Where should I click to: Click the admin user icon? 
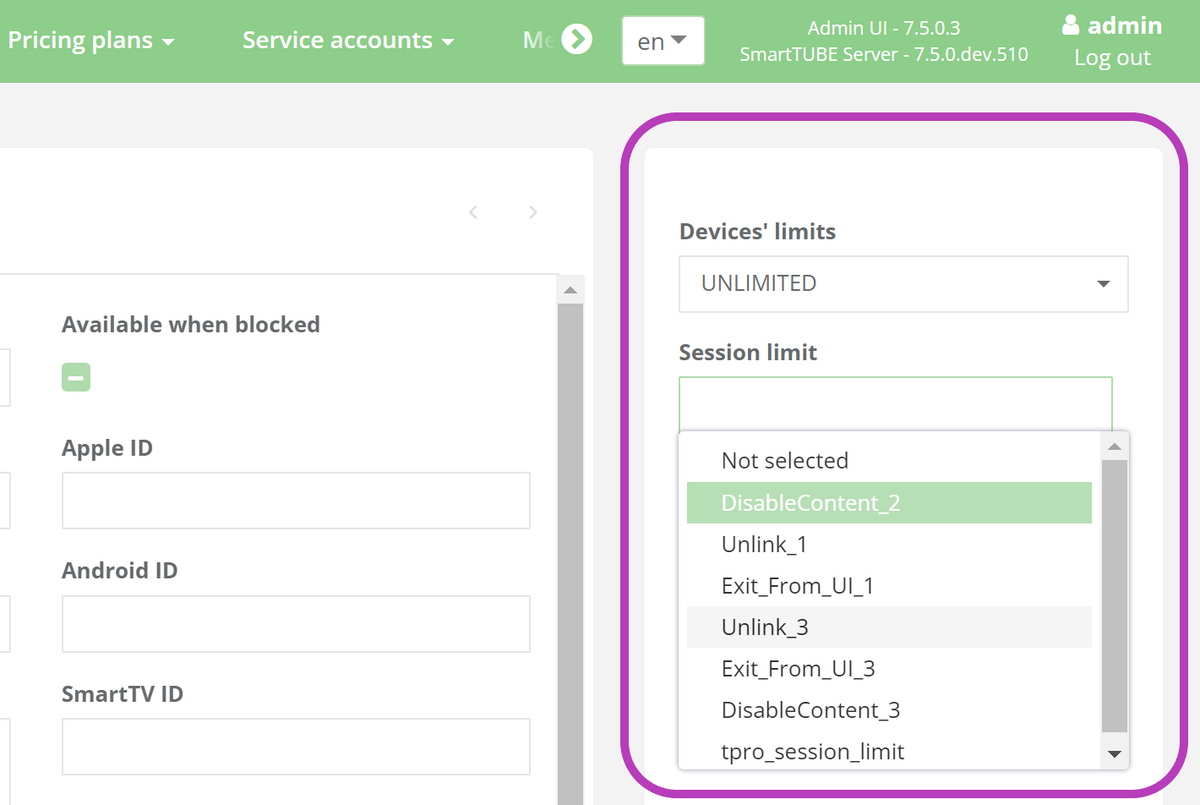pyautogui.click(x=1071, y=25)
